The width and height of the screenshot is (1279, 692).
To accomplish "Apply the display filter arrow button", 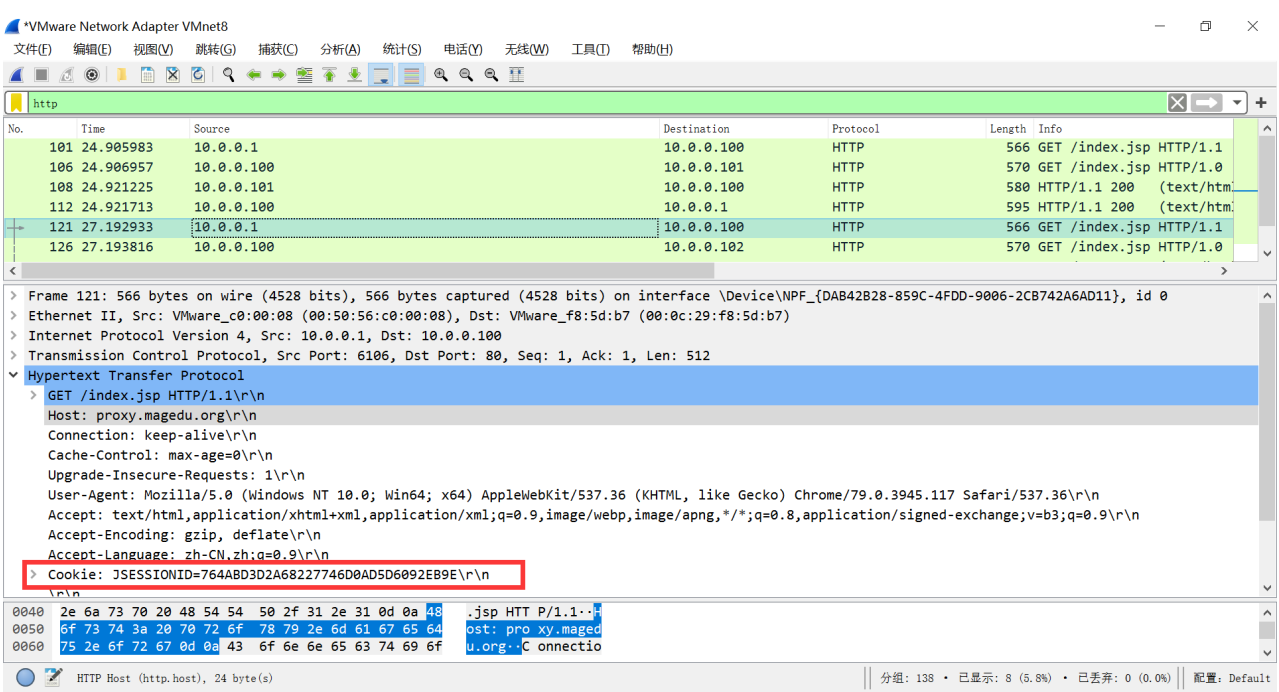I will point(1207,103).
